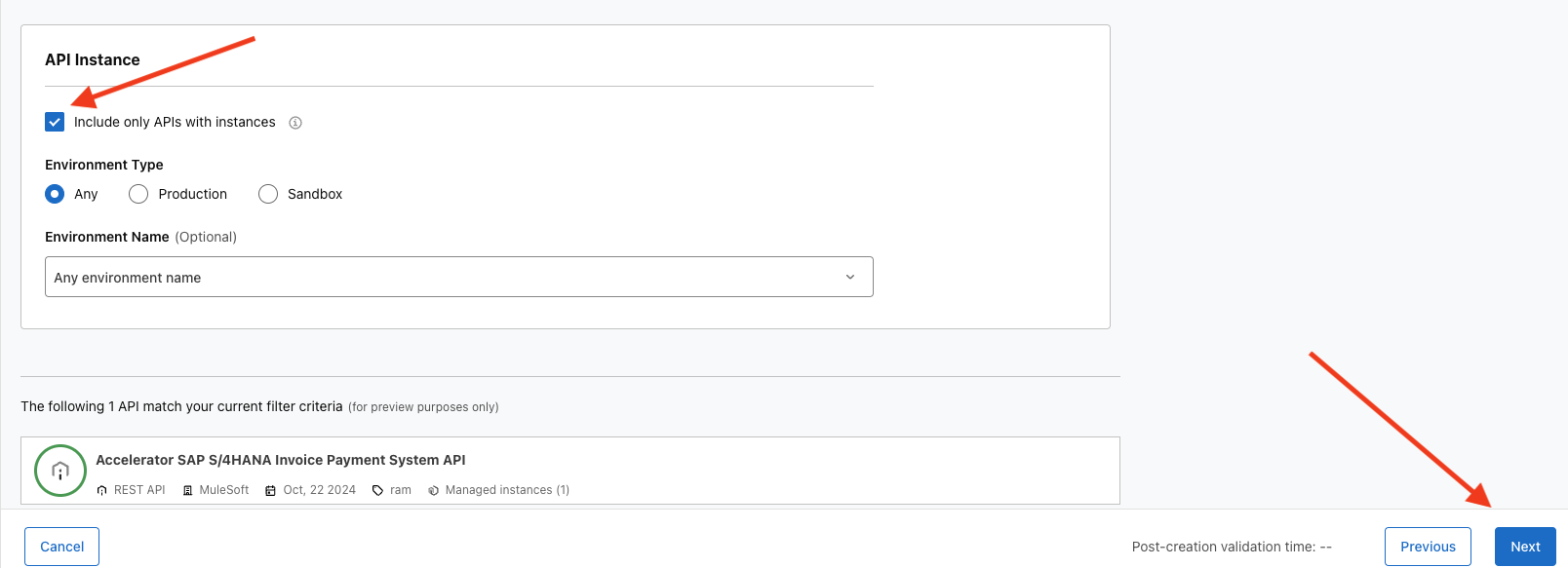Screen dimensions: 1568x568
Task: Click info icon beside Include only APIs
Action: [x=295, y=123]
